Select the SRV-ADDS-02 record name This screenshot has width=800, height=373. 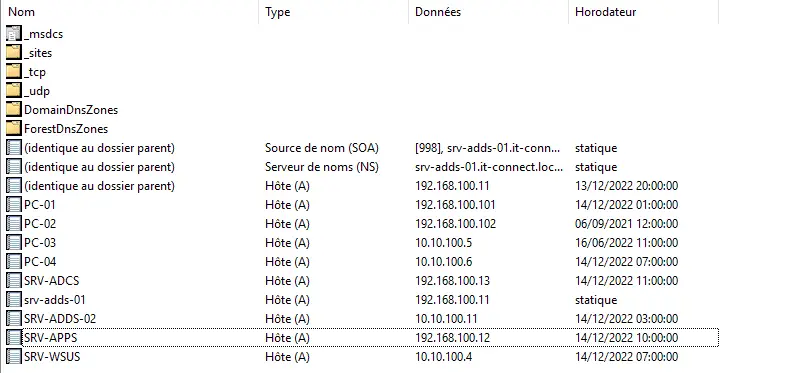coord(60,318)
